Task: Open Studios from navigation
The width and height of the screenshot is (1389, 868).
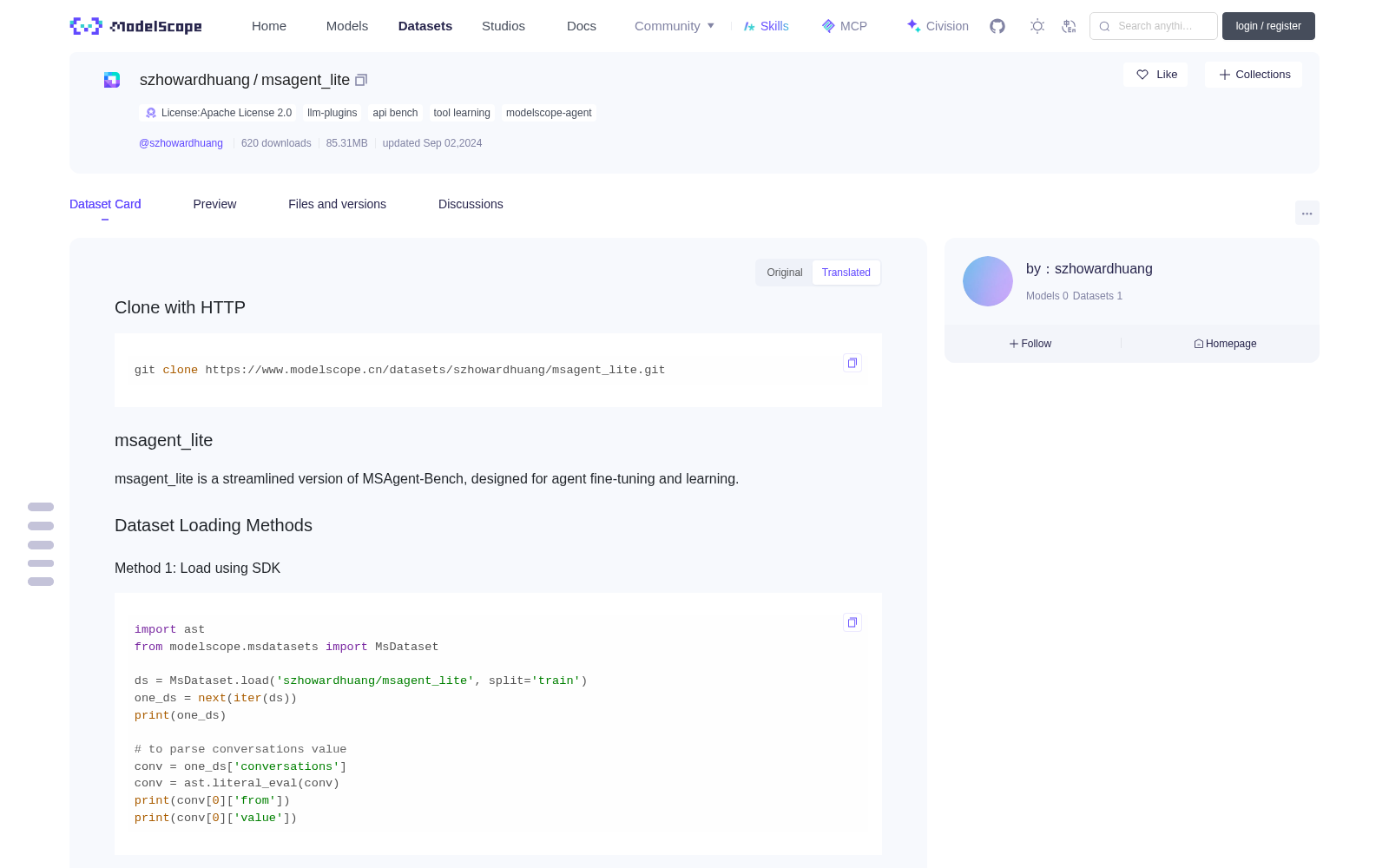Action: point(504,26)
